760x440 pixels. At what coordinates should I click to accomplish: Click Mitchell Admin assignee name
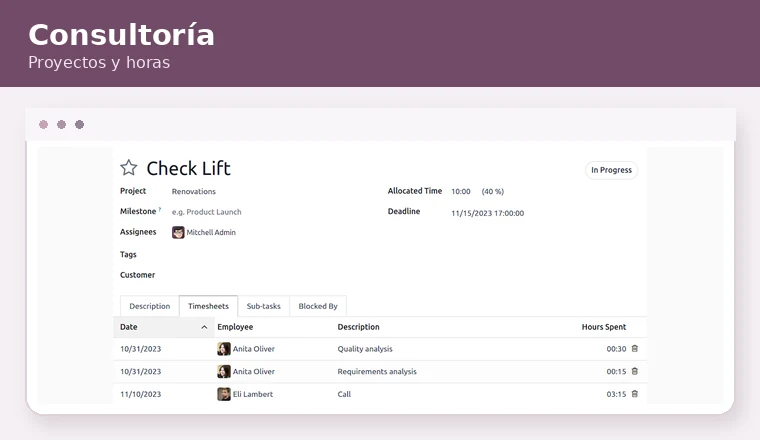(211, 233)
